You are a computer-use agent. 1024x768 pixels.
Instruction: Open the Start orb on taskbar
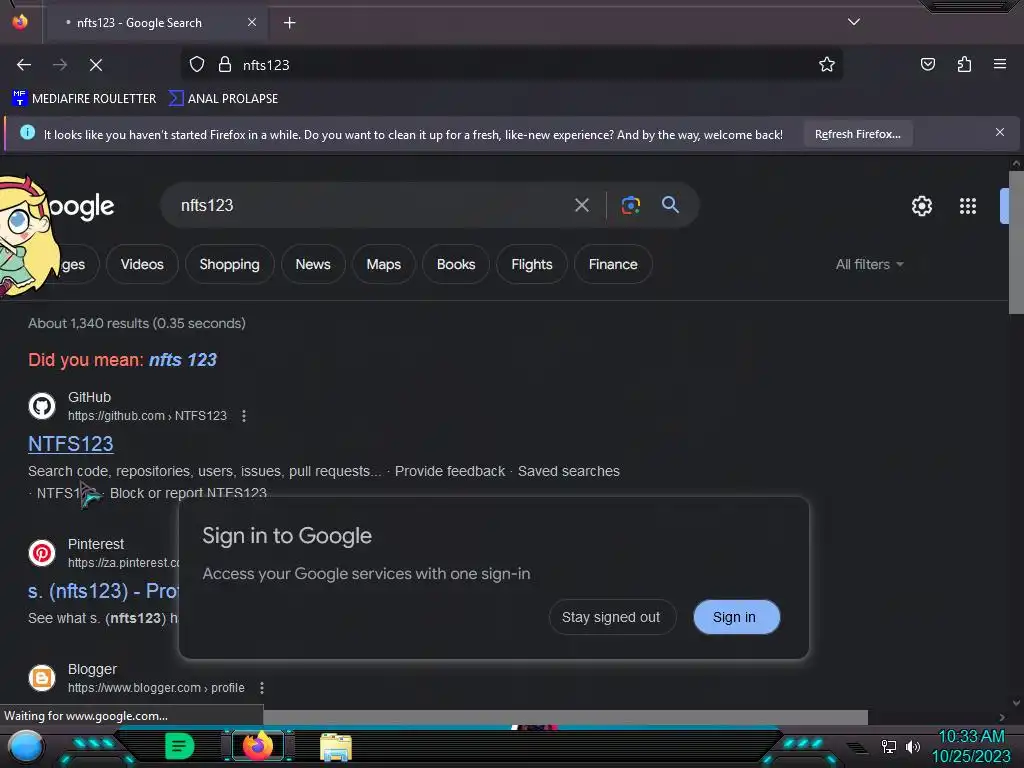click(25, 746)
